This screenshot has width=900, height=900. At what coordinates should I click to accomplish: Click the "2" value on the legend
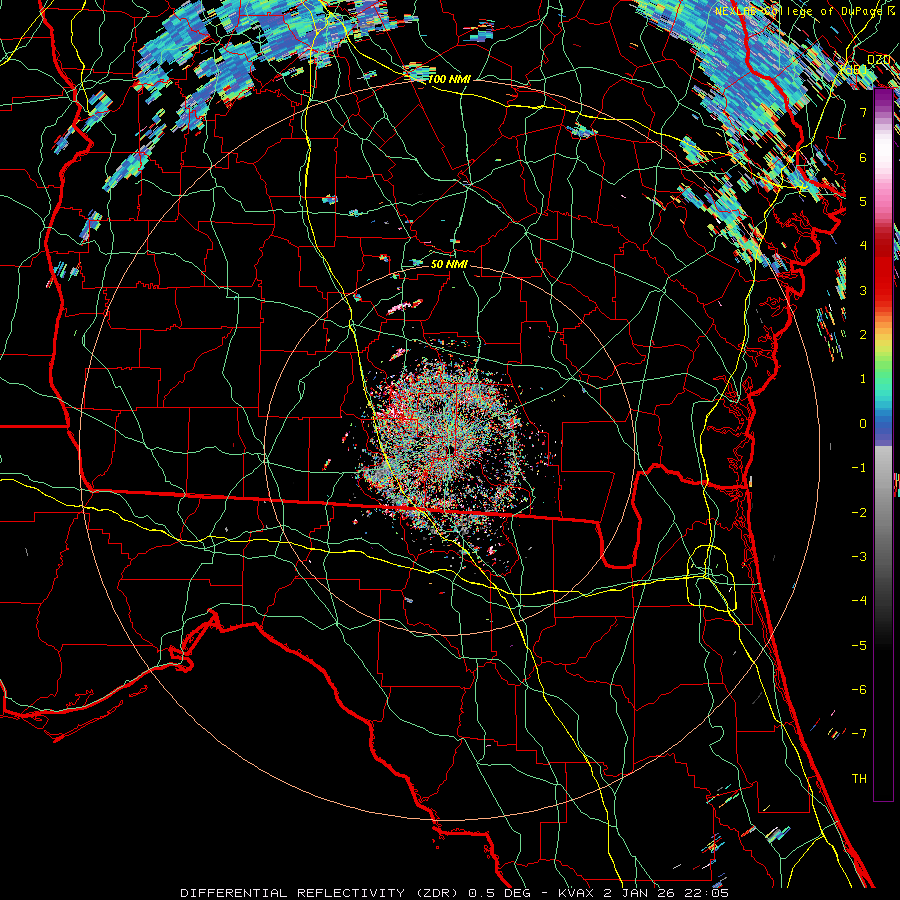pyautogui.click(x=863, y=335)
